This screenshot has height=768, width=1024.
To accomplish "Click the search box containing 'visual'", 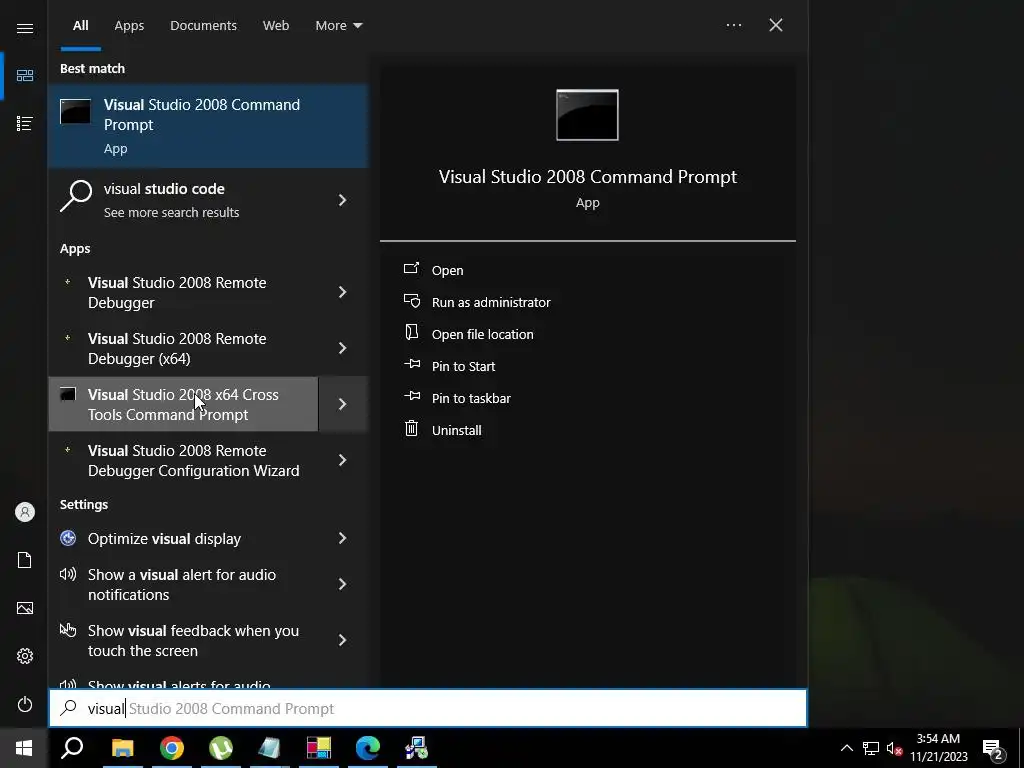I will pyautogui.click(x=428, y=709).
